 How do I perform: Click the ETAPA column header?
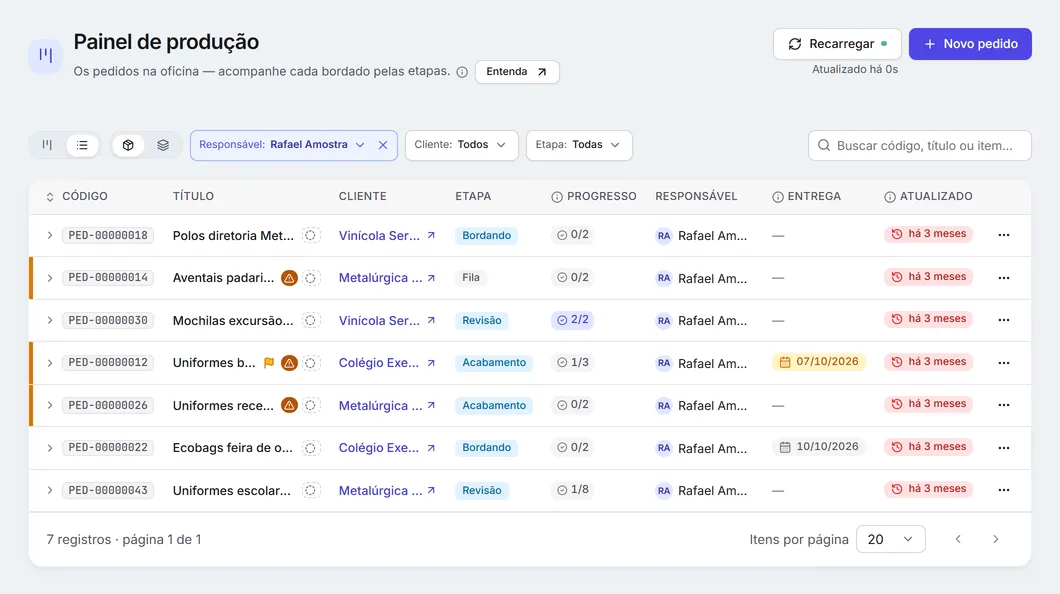click(x=473, y=197)
